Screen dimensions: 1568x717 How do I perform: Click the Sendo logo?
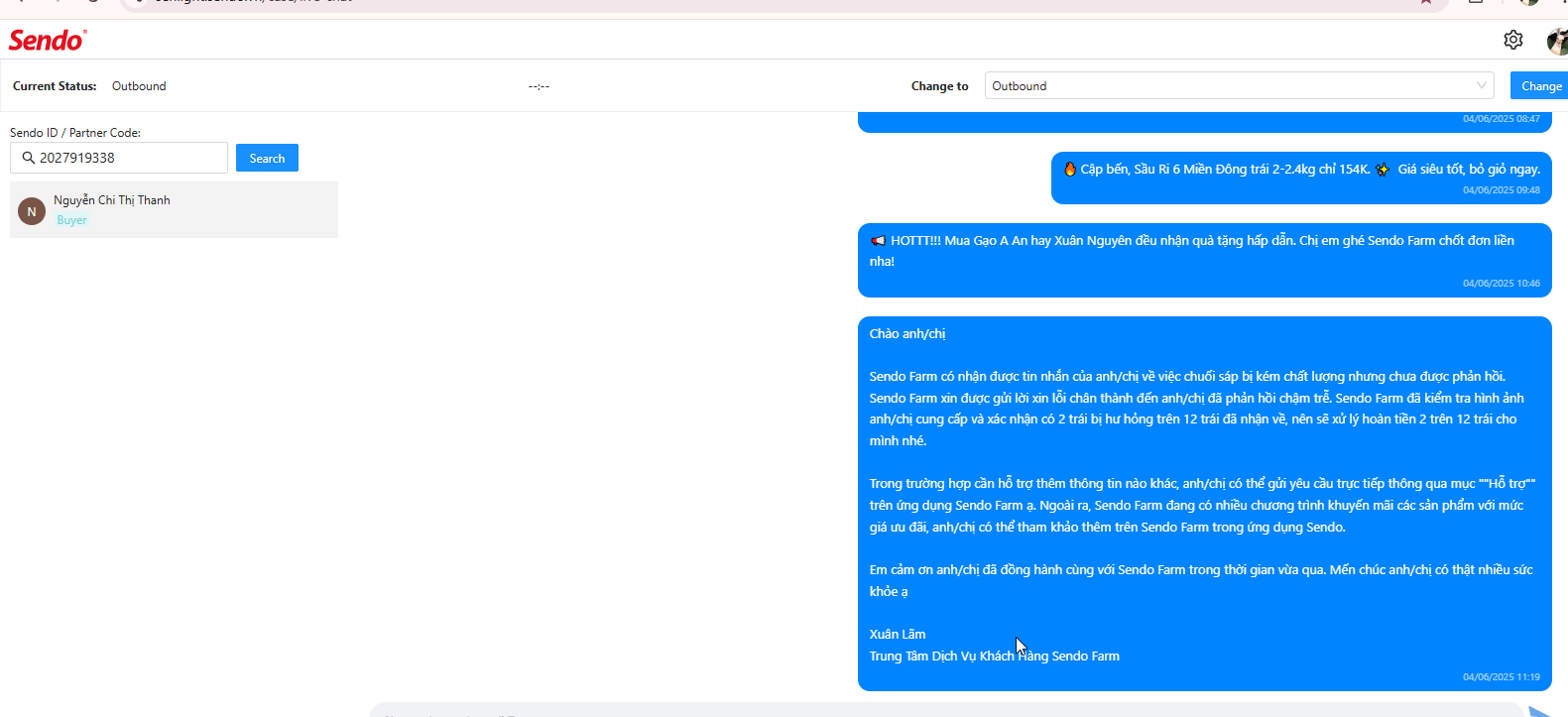pos(48,40)
